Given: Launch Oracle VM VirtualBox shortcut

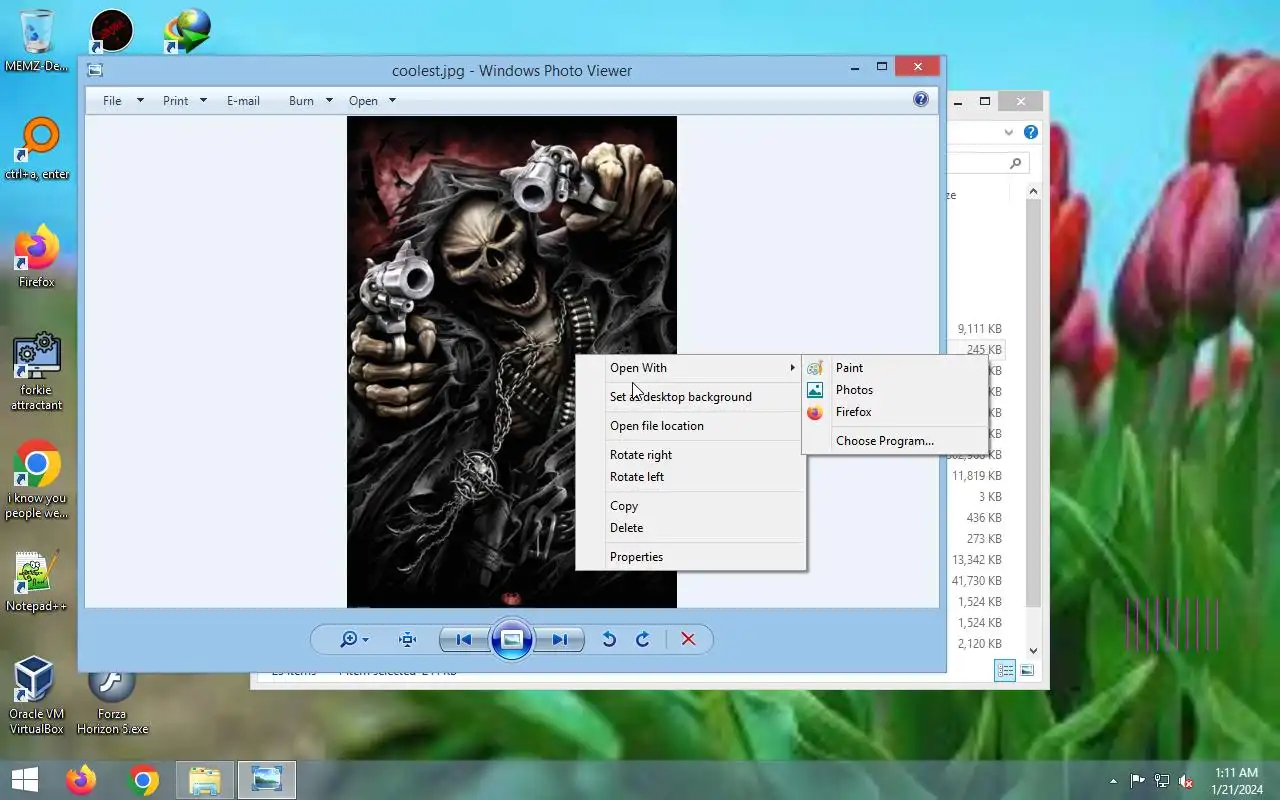Looking at the screenshot, I should click(x=37, y=695).
